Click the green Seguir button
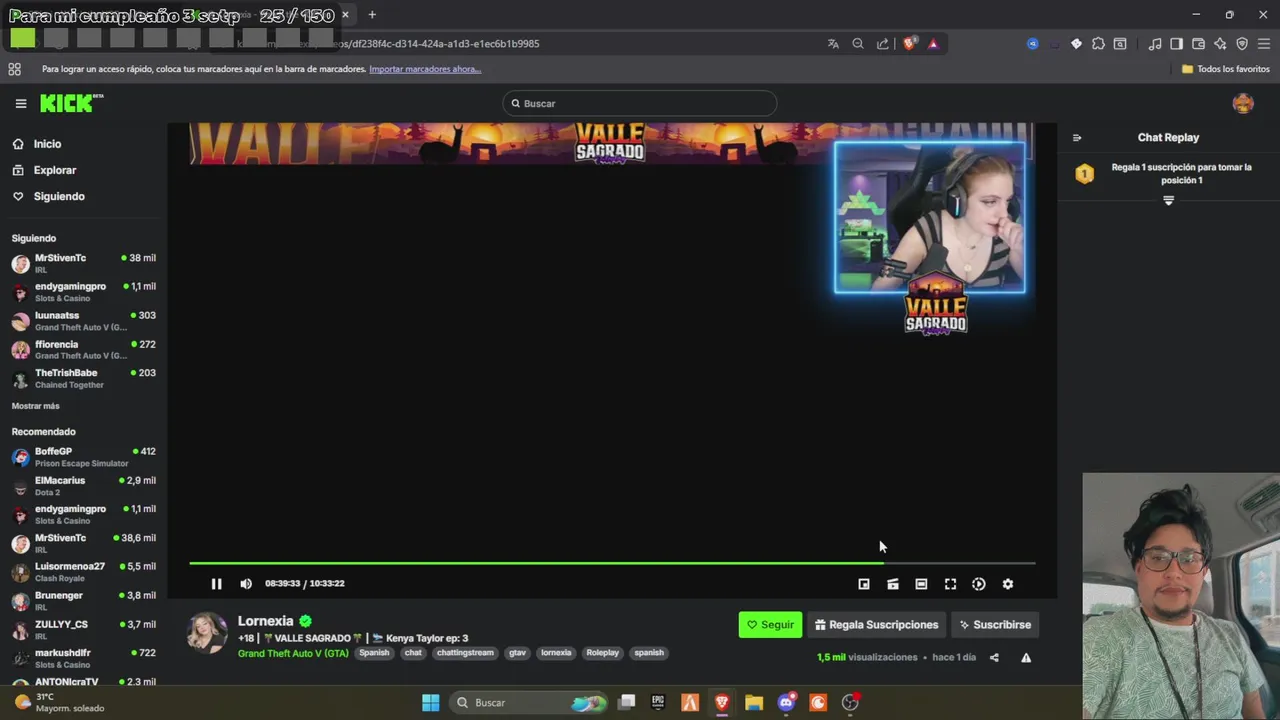 [x=770, y=625]
